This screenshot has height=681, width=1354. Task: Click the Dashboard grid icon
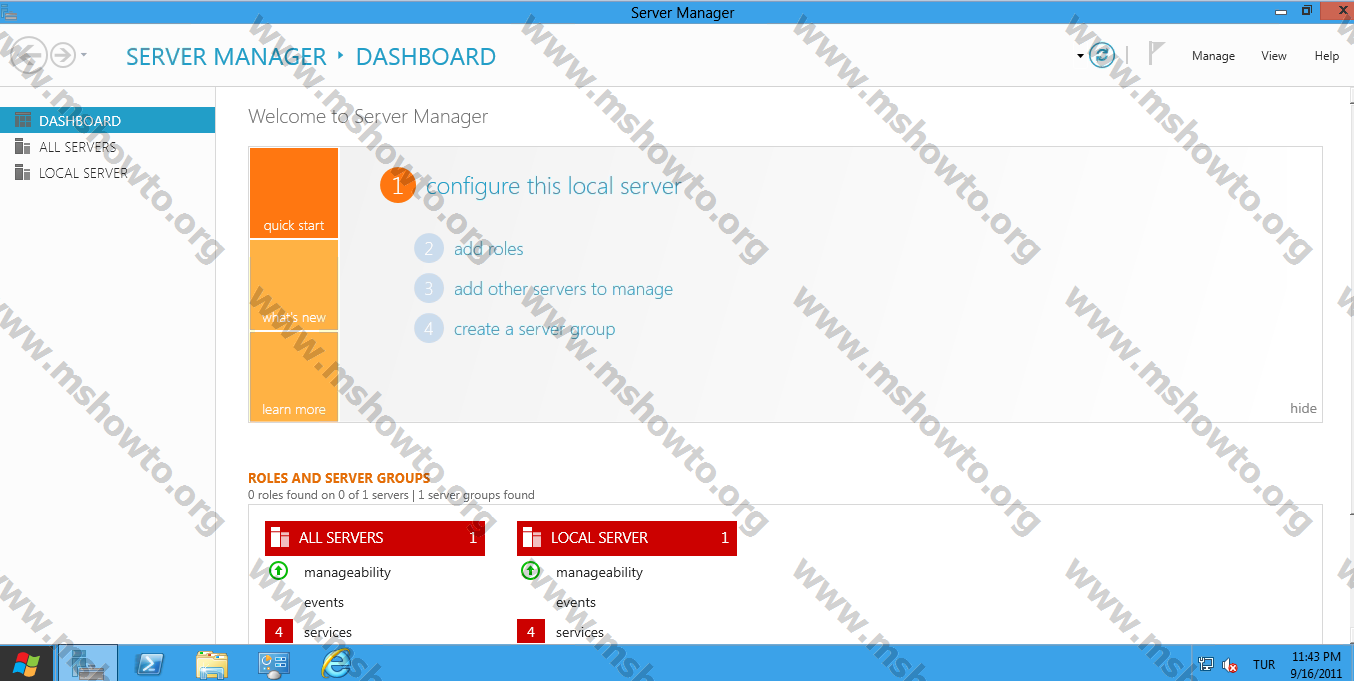pos(22,120)
